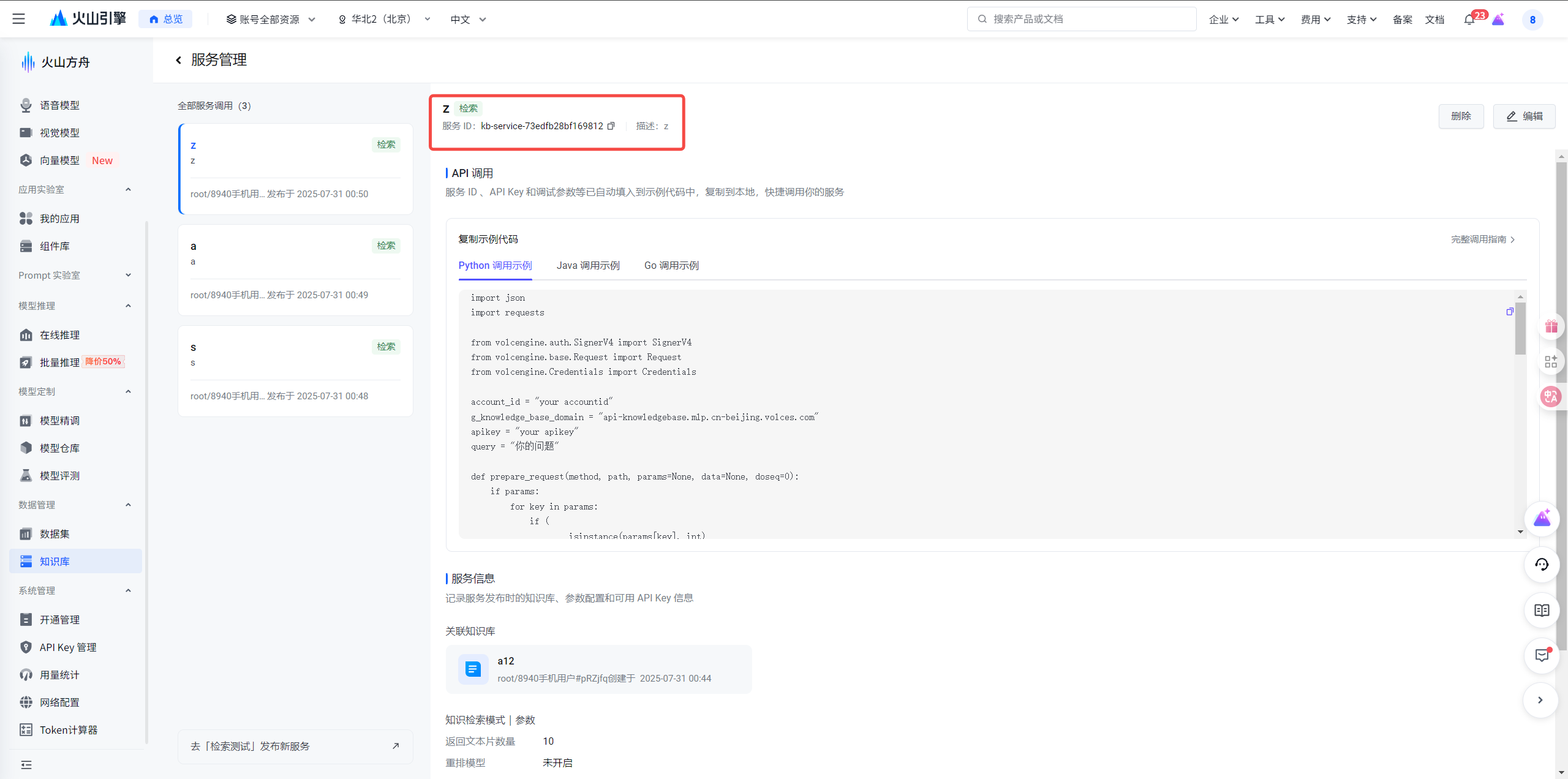Open the 华北2（北京）region dropdown
The image size is (1568, 779).
(385, 20)
